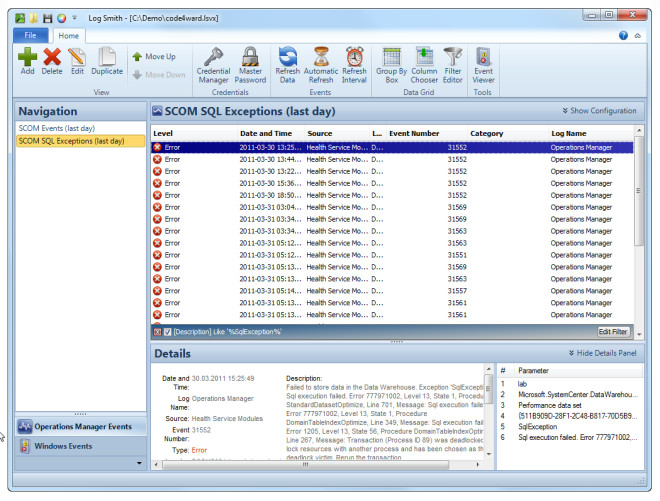
Task: Click the Add green plus icon
Action: coord(27,56)
